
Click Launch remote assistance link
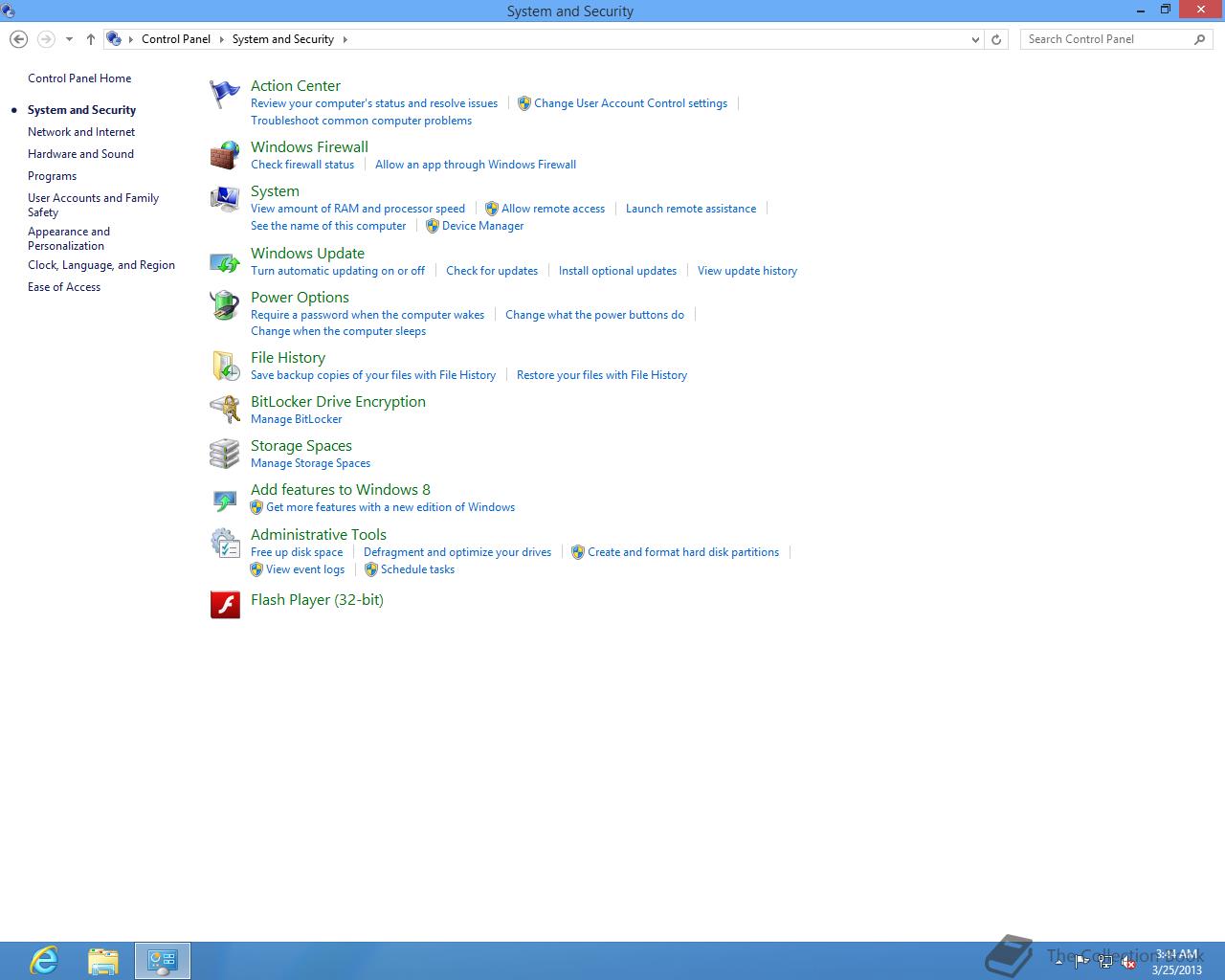click(x=691, y=209)
